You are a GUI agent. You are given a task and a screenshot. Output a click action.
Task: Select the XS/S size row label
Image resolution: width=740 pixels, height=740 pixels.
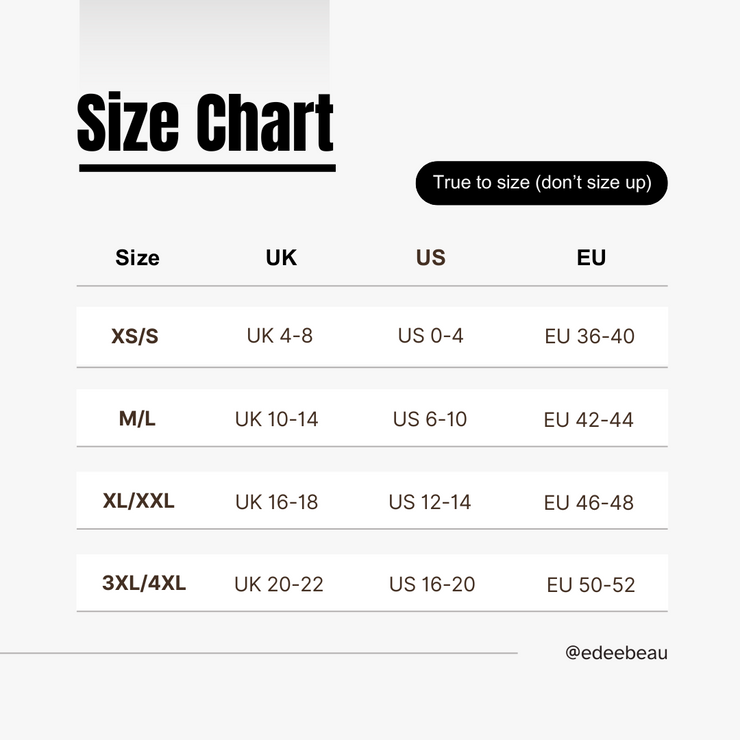135,336
